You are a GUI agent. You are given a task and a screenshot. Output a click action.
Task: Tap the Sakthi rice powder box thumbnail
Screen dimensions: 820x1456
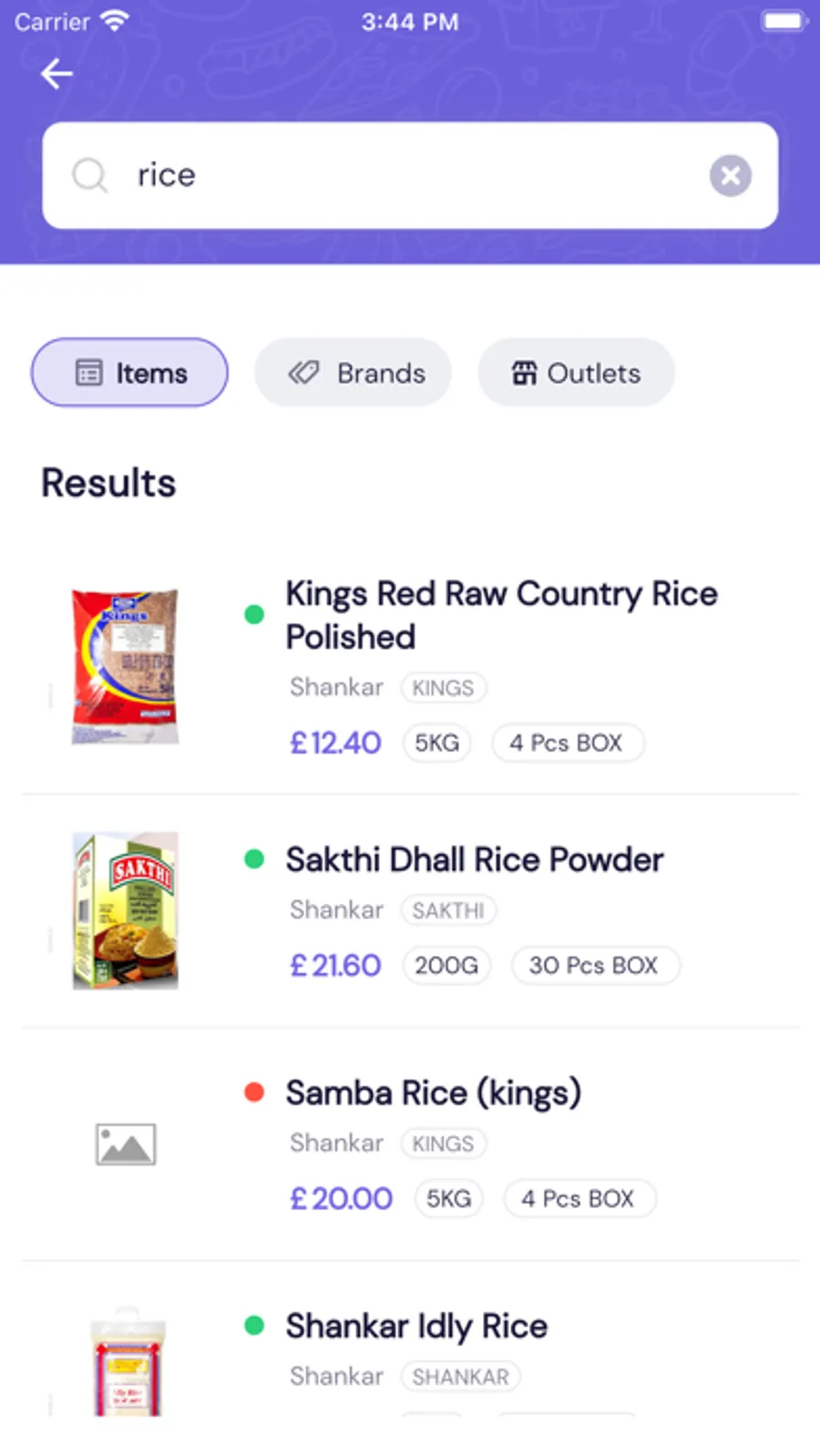click(x=126, y=910)
